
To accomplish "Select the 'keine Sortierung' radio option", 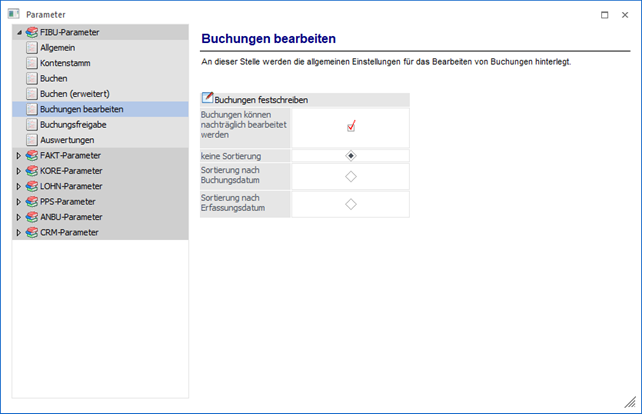I will pyautogui.click(x=351, y=156).
